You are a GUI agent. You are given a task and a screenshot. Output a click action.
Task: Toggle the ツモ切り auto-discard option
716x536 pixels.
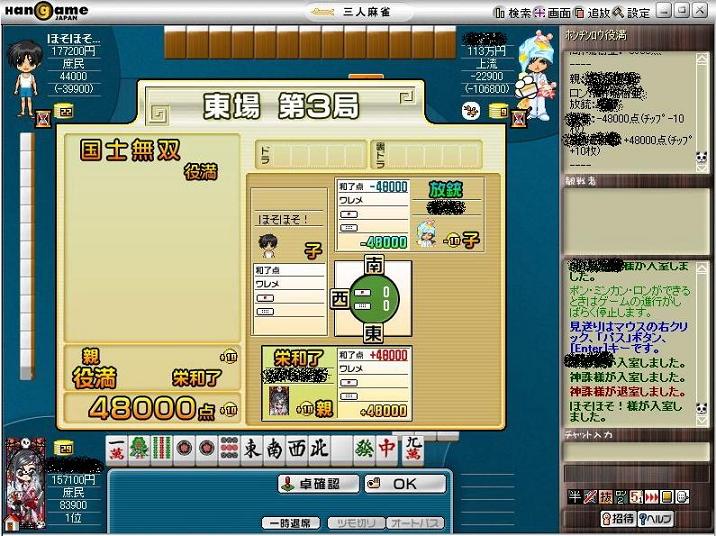point(352,523)
